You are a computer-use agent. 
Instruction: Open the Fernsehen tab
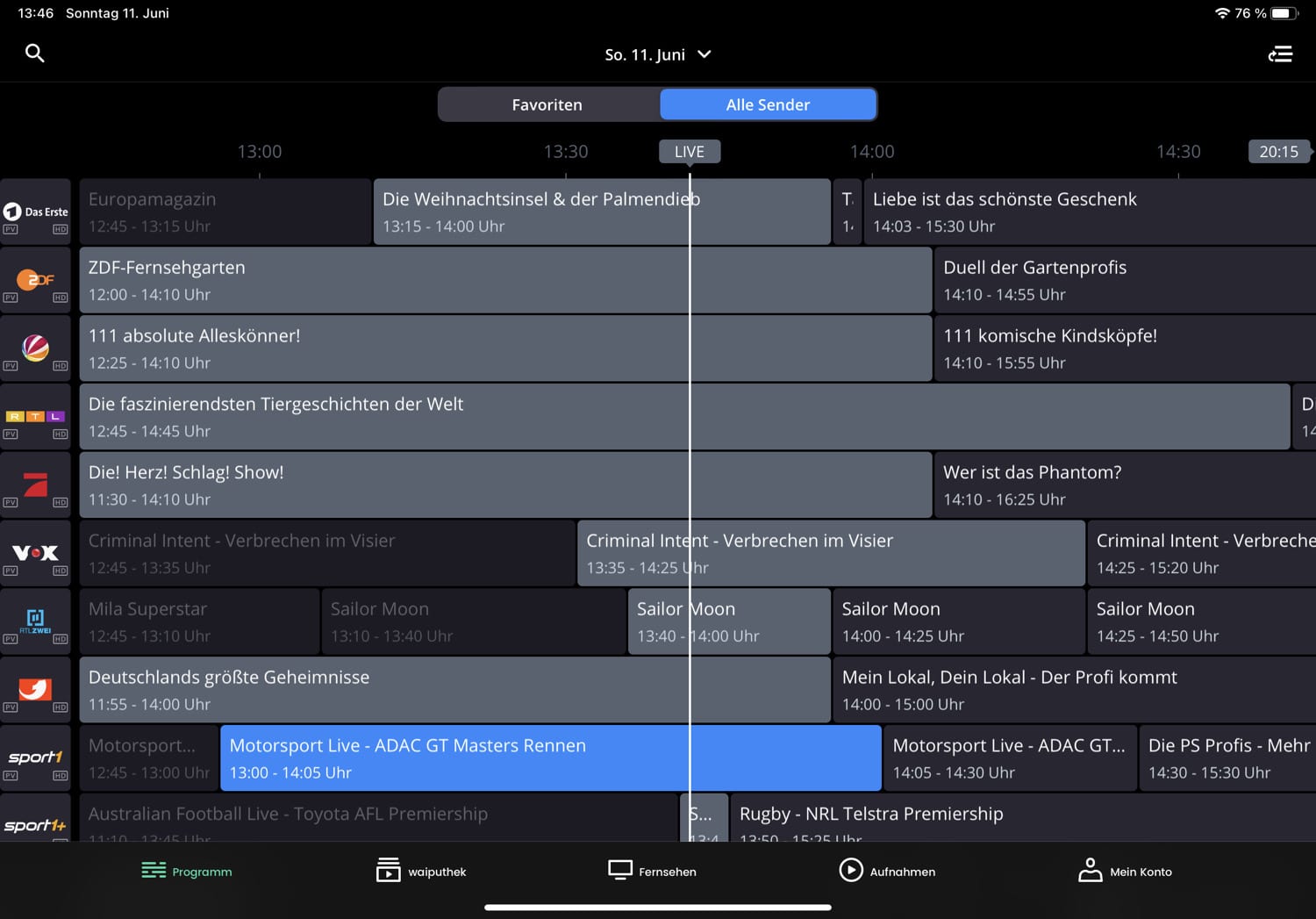pyautogui.click(x=653, y=871)
